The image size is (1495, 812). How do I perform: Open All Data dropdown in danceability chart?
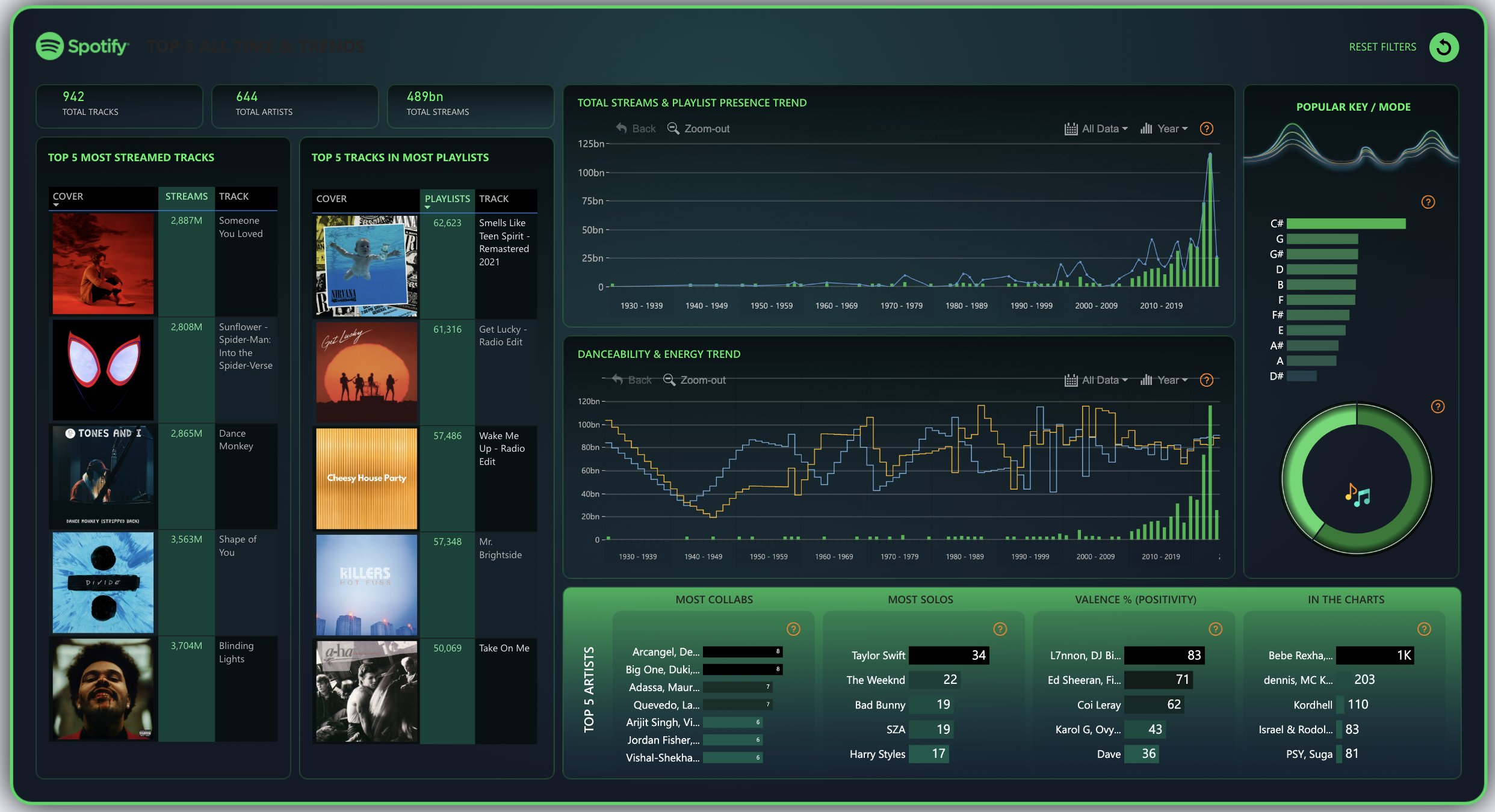click(x=1096, y=380)
